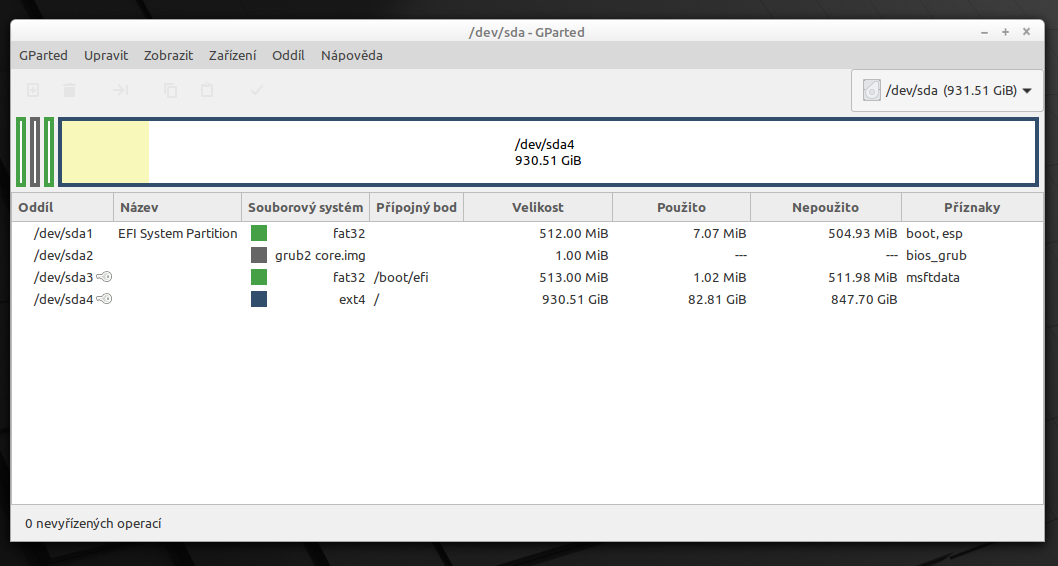Image resolution: width=1058 pixels, height=566 pixels.
Task: Maximize the GParted window
Action: [x=1005, y=32]
